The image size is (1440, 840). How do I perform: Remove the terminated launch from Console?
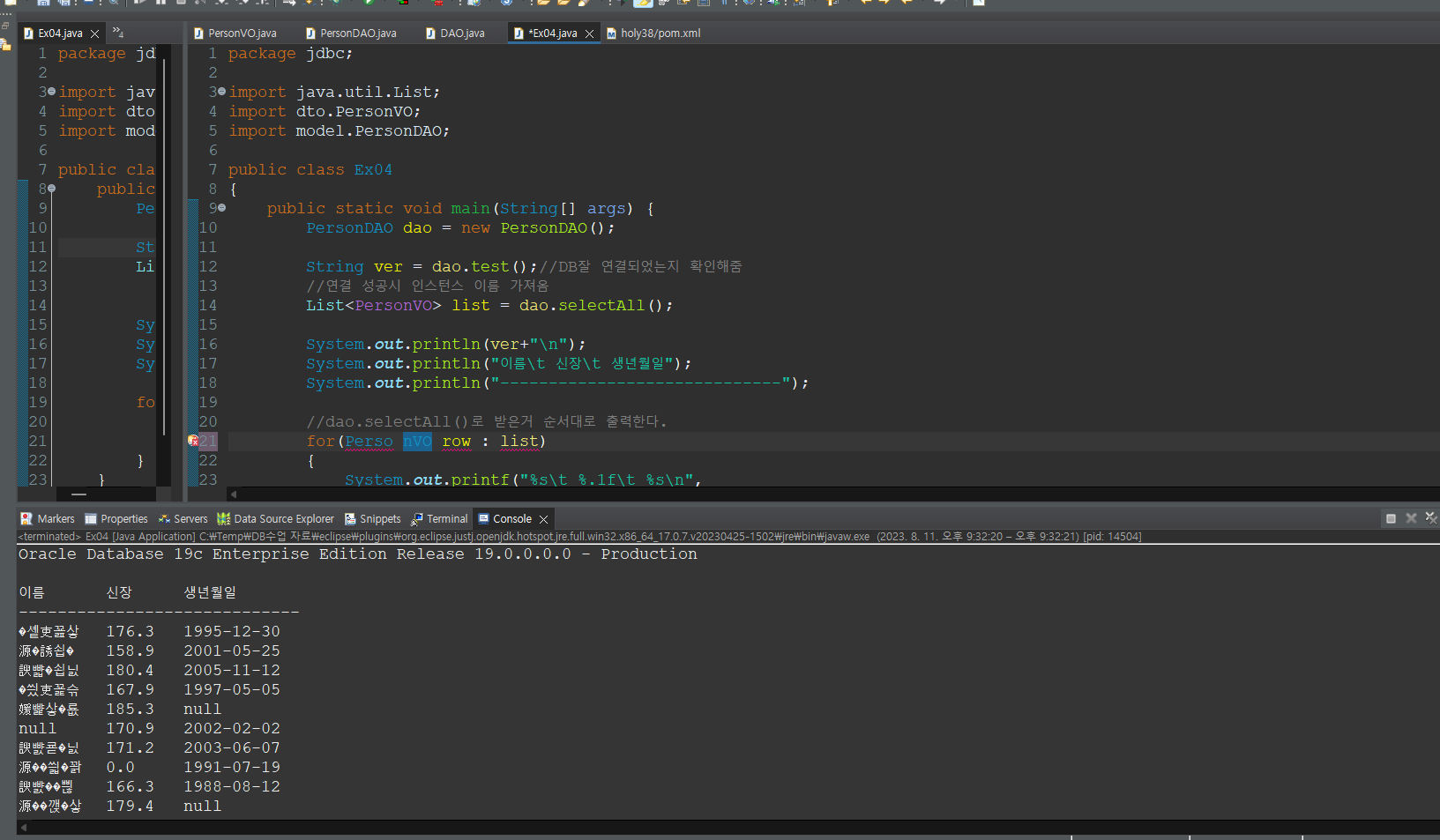pos(1411,518)
